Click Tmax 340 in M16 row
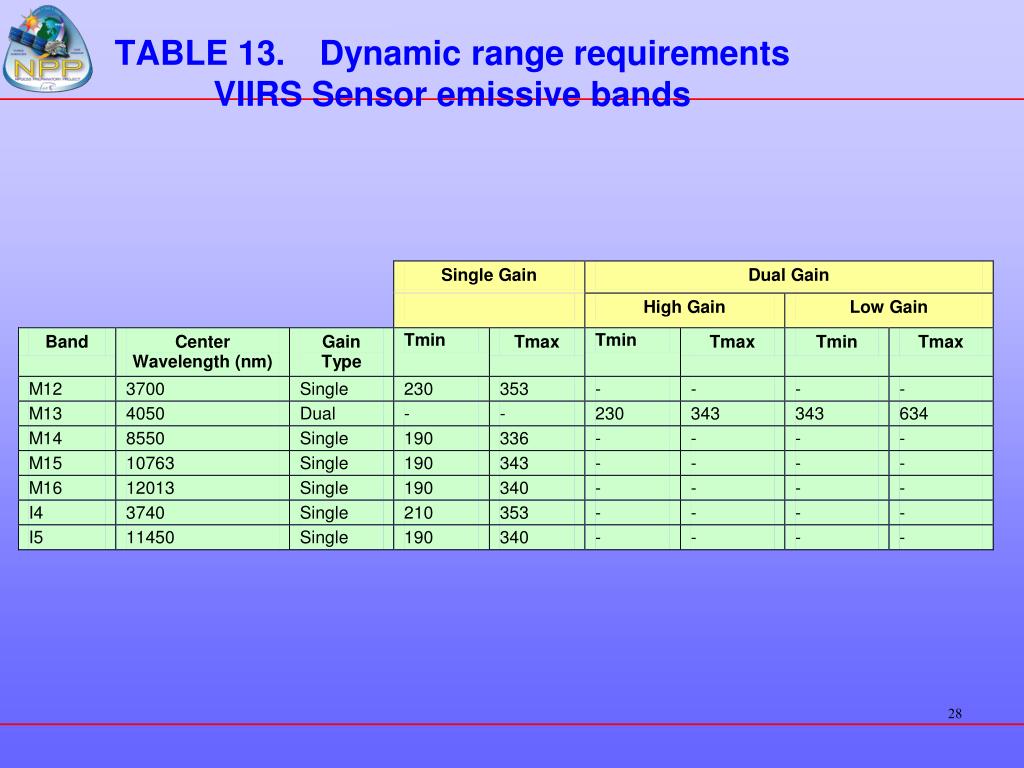 [514, 488]
